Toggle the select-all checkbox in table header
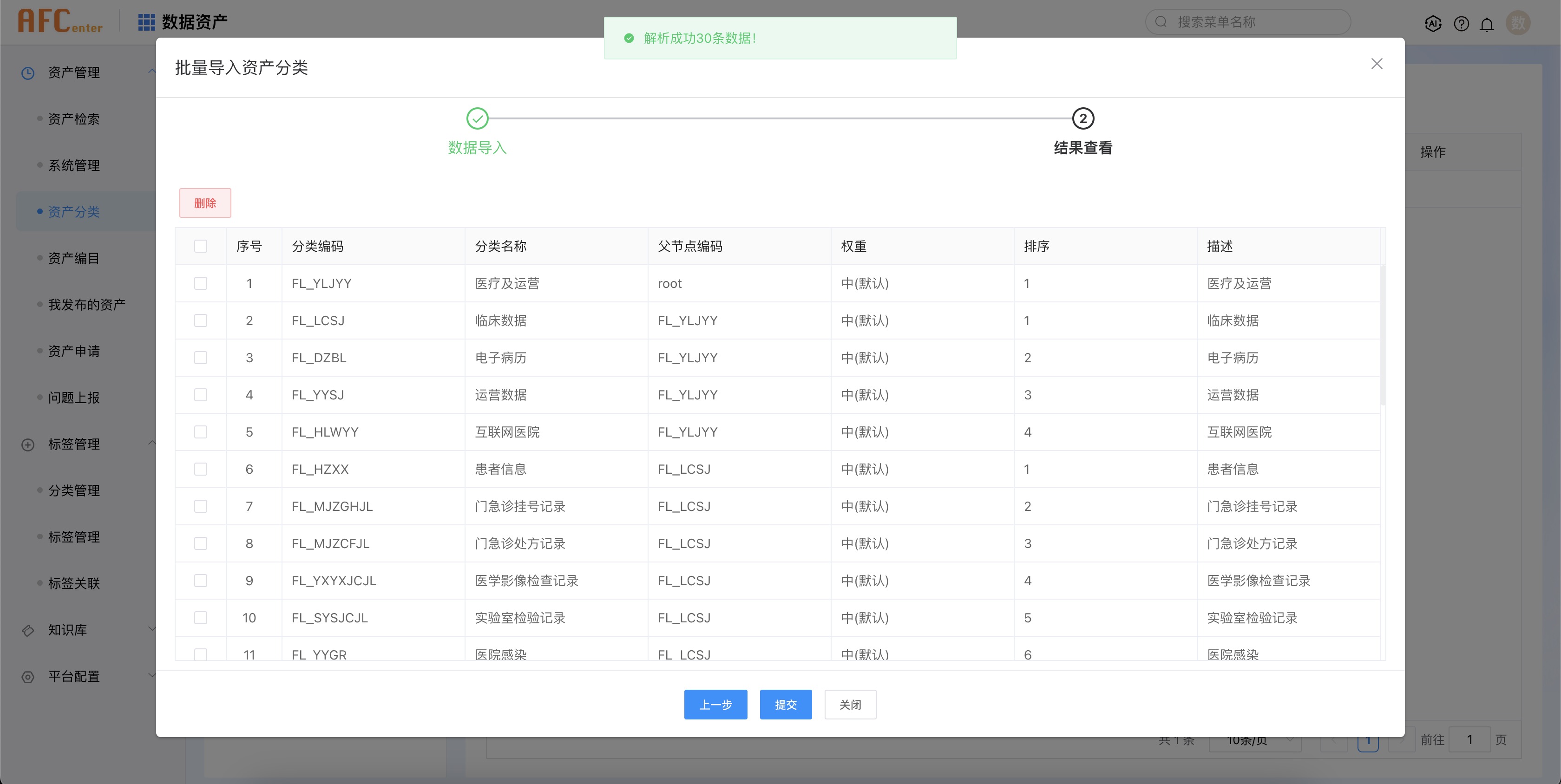This screenshot has width=1561, height=784. tap(201, 246)
